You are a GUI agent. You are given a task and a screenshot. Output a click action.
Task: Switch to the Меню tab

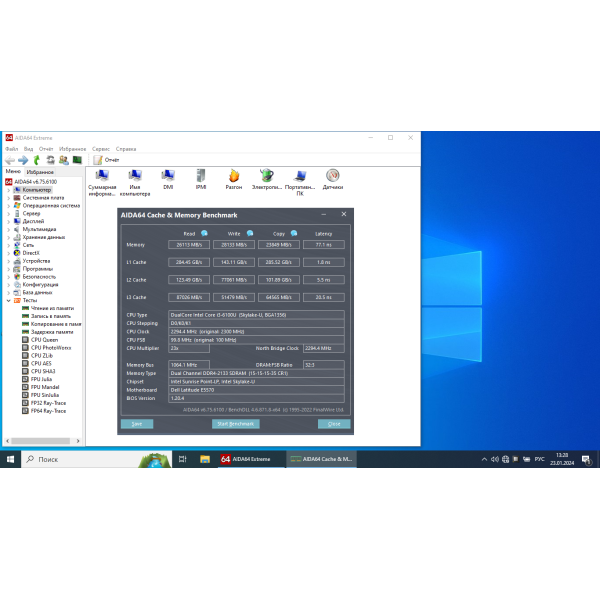13,171
